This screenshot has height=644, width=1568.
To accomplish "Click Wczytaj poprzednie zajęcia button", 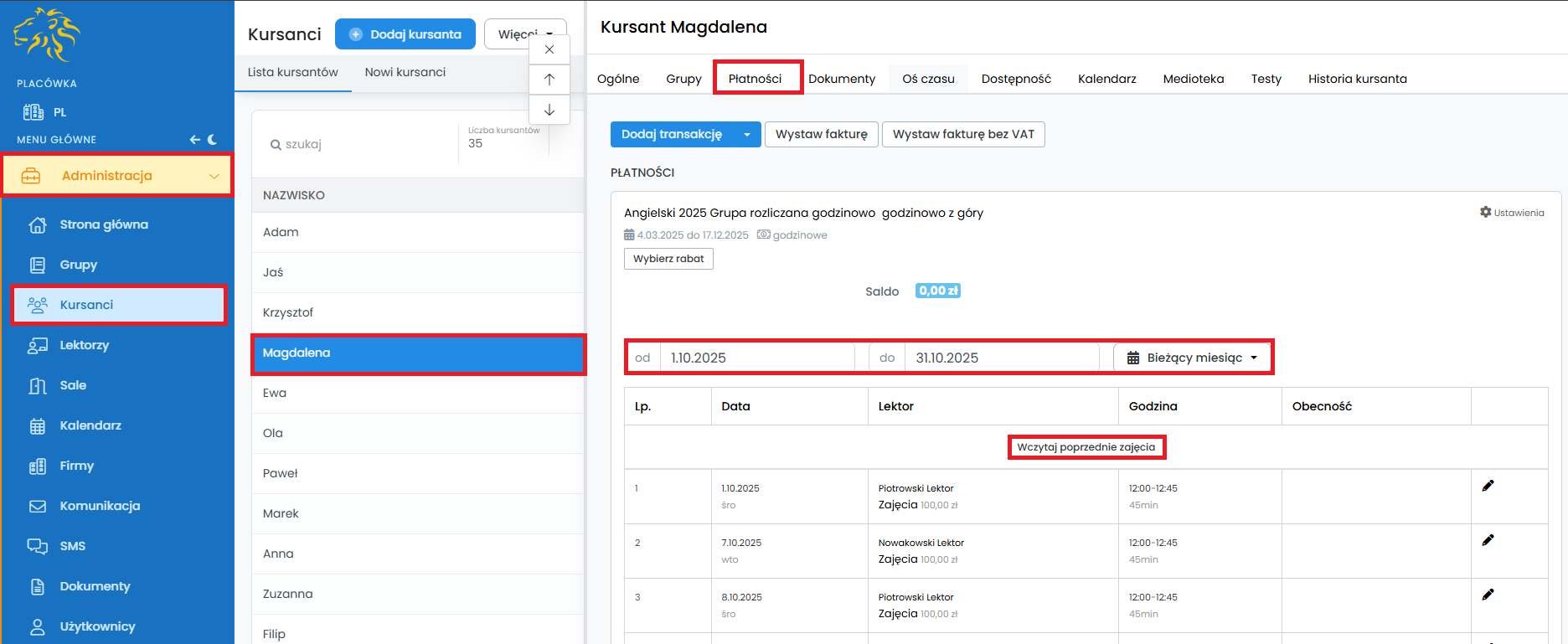I will [1086, 447].
